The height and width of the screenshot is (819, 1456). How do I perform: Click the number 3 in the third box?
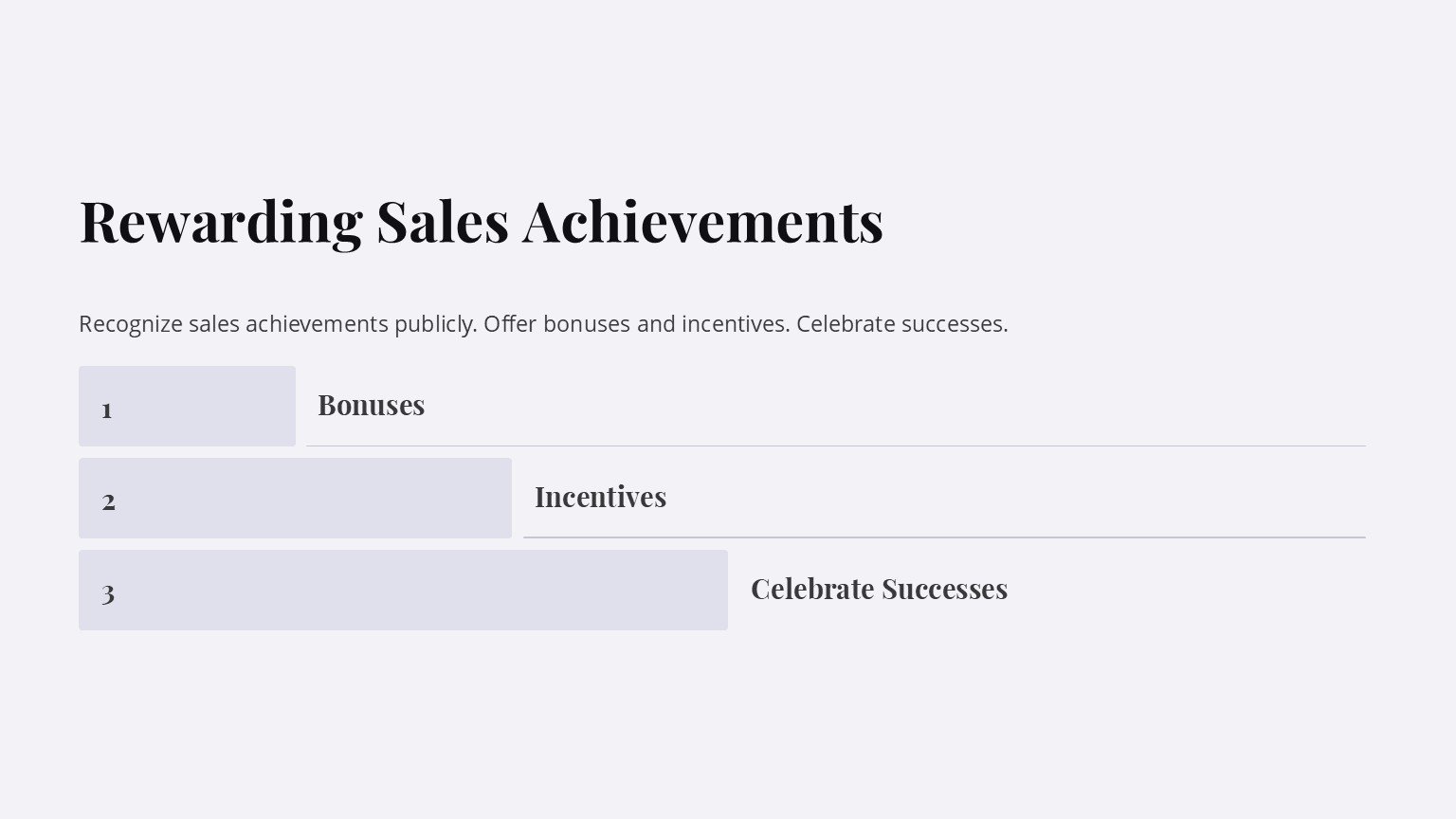[x=108, y=593]
